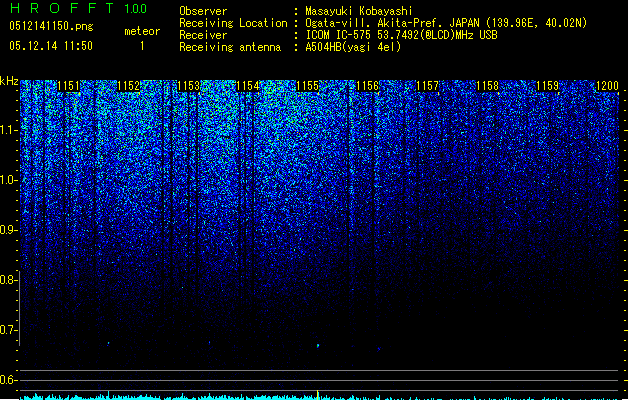Click the 1200 time marker

(607, 86)
